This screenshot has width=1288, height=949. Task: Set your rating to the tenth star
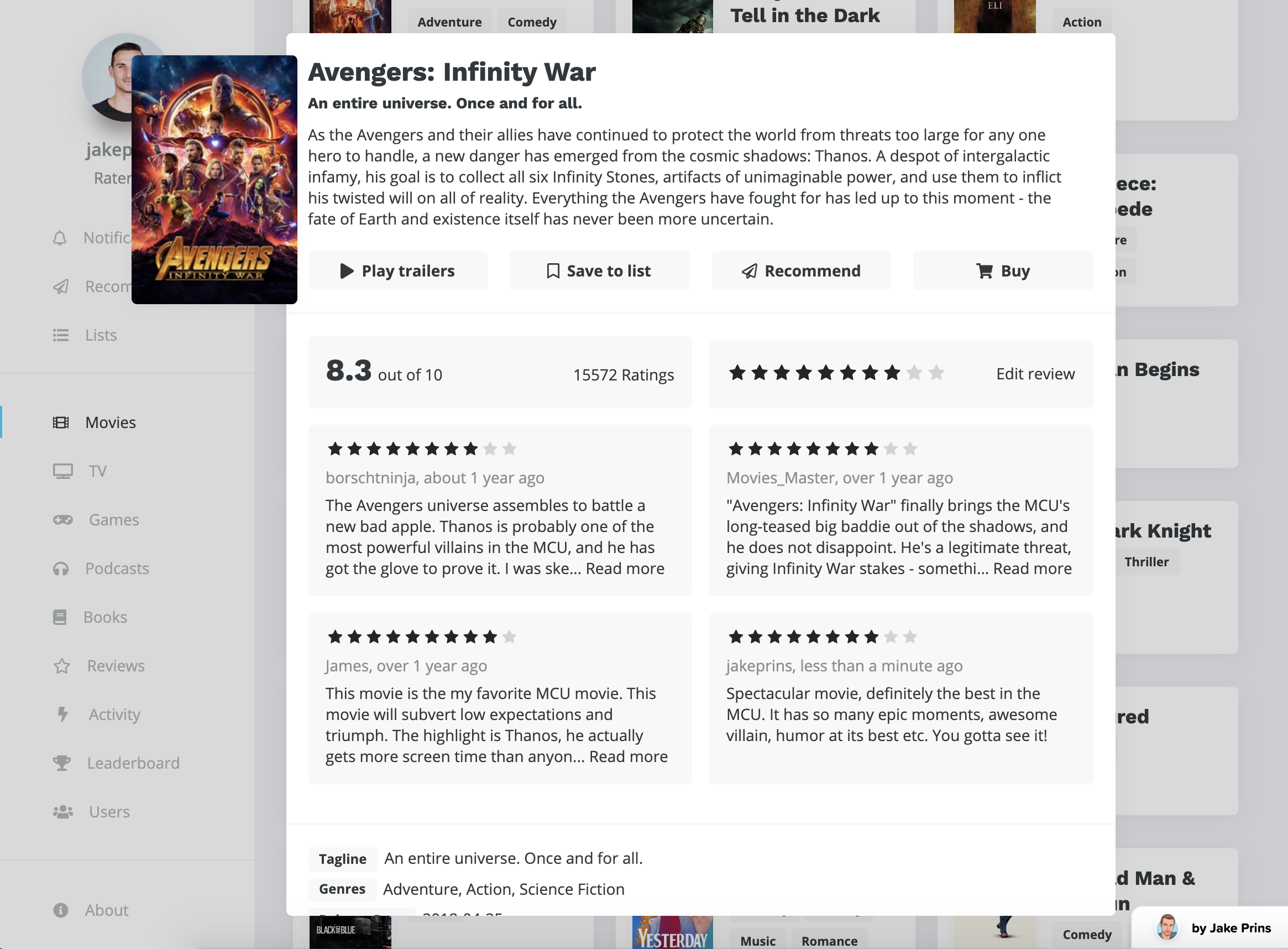click(x=936, y=373)
